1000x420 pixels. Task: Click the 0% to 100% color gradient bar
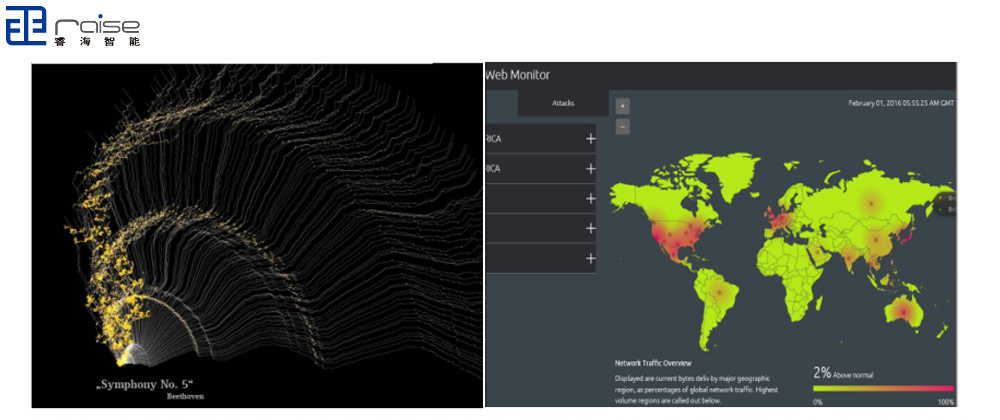pyautogui.click(x=884, y=388)
